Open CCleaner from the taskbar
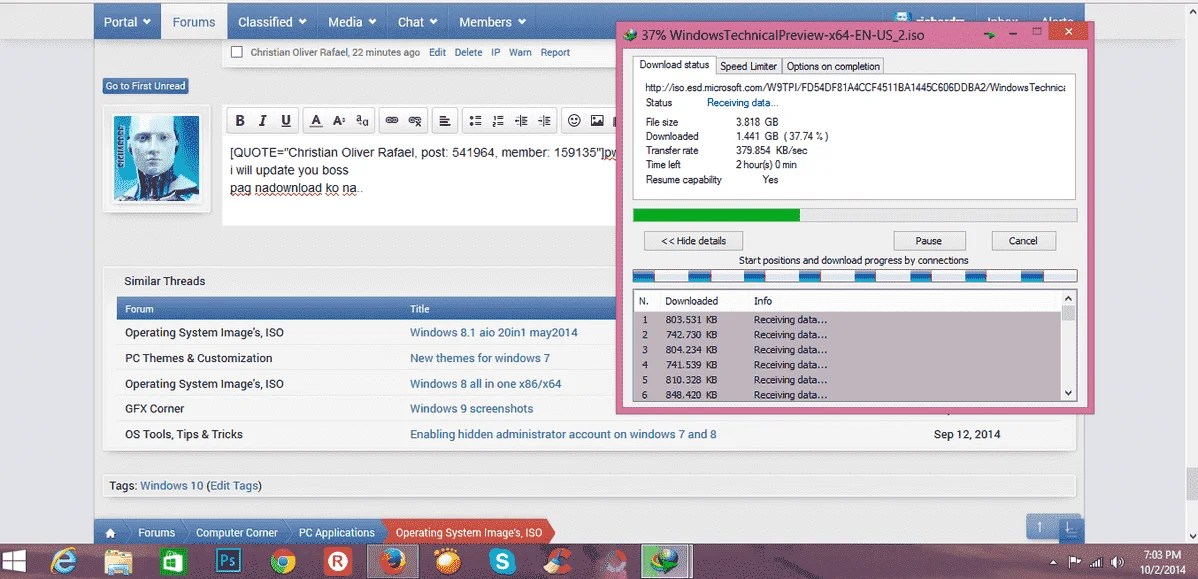The width and height of the screenshot is (1198, 579). 558,562
